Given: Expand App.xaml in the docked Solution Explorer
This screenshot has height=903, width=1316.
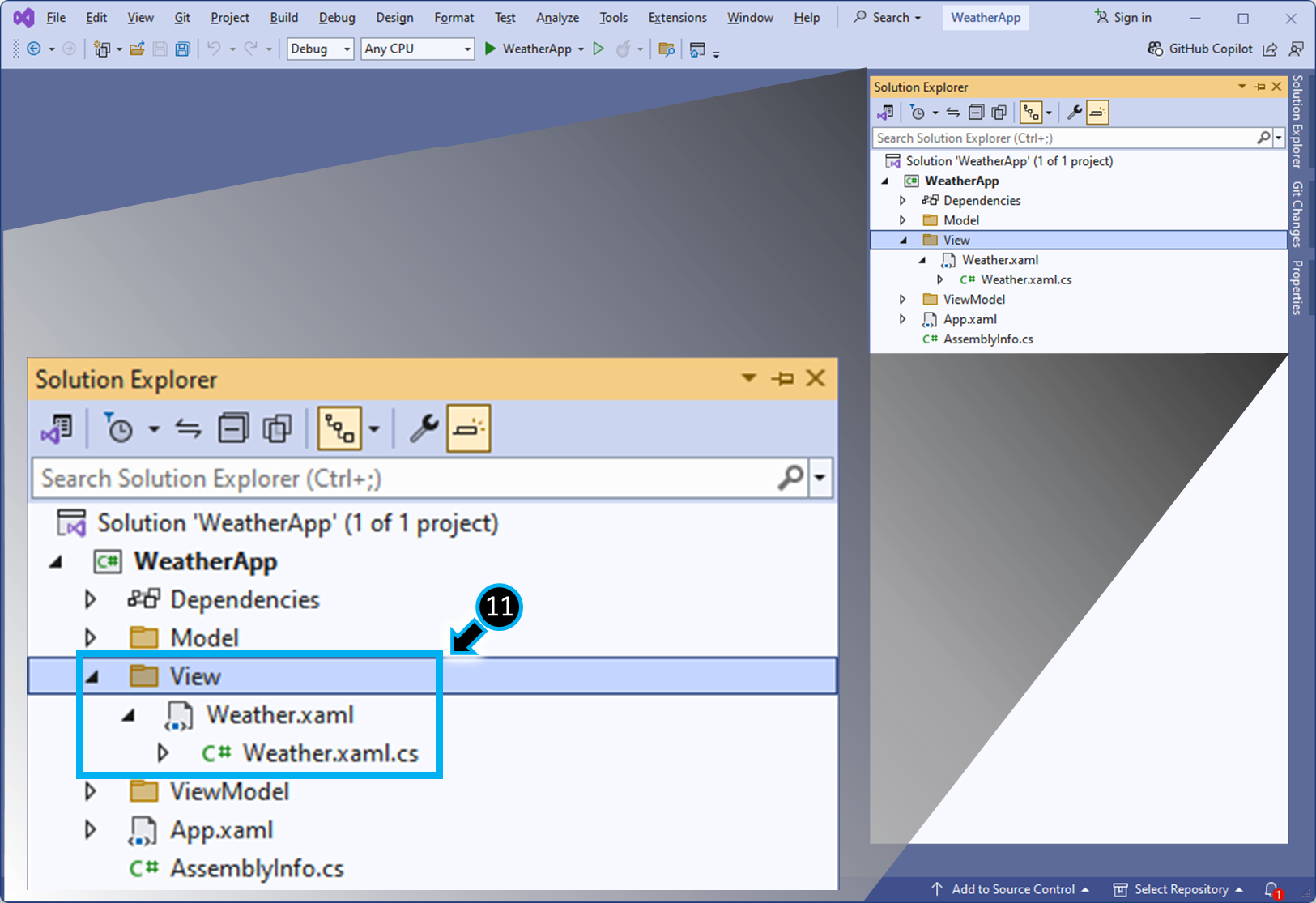Looking at the screenshot, I should click(x=903, y=319).
